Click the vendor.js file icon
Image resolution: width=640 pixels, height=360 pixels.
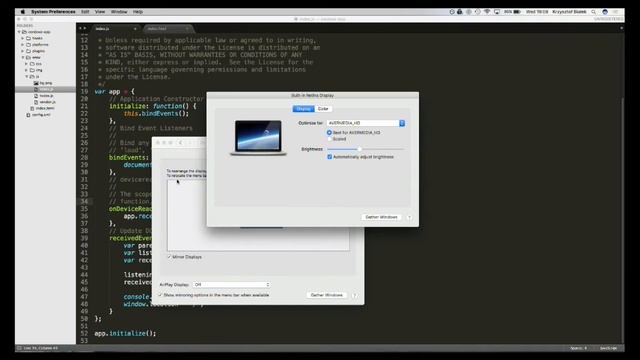pos(36,102)
